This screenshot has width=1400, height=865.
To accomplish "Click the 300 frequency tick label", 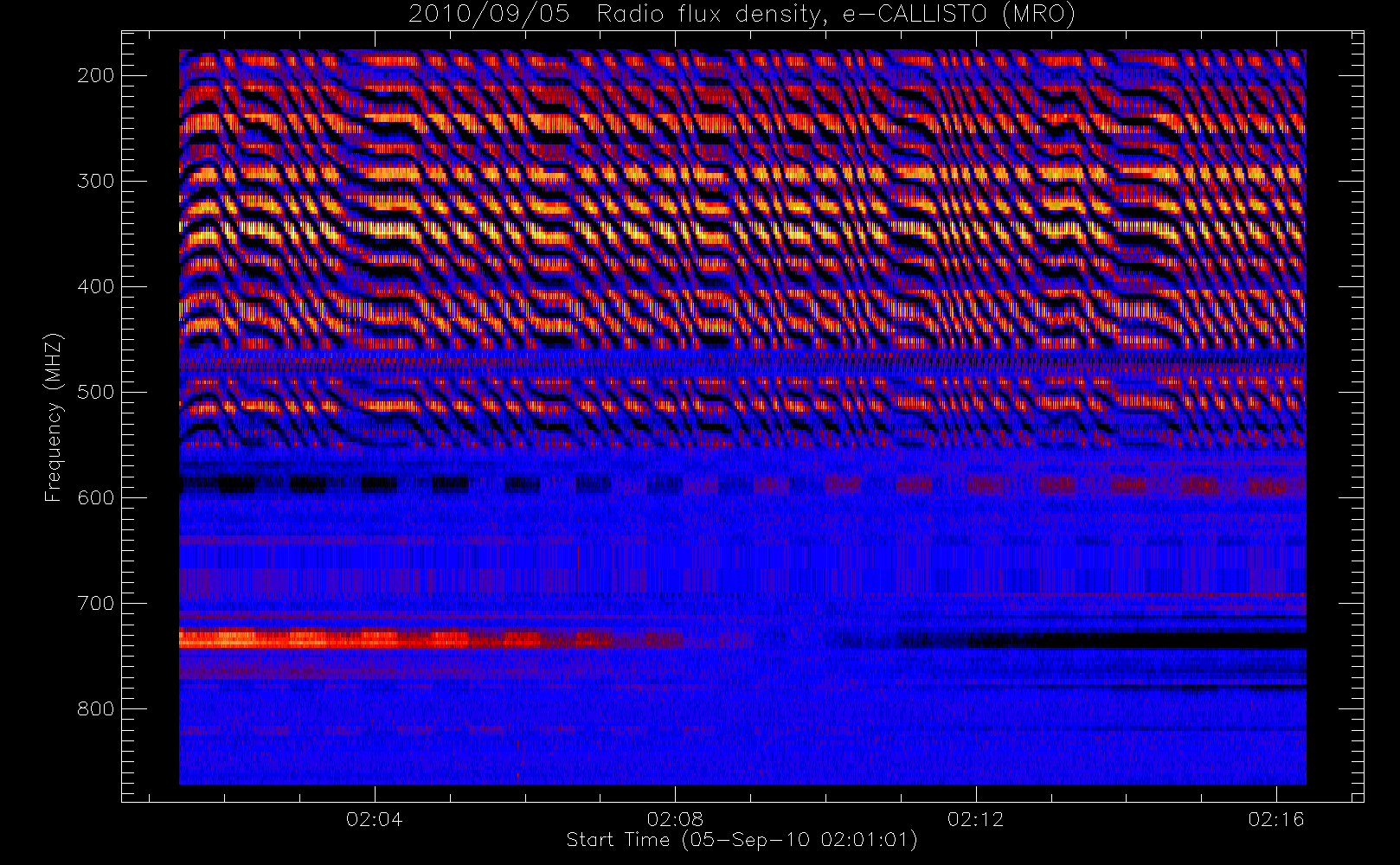I will [95, 181].
